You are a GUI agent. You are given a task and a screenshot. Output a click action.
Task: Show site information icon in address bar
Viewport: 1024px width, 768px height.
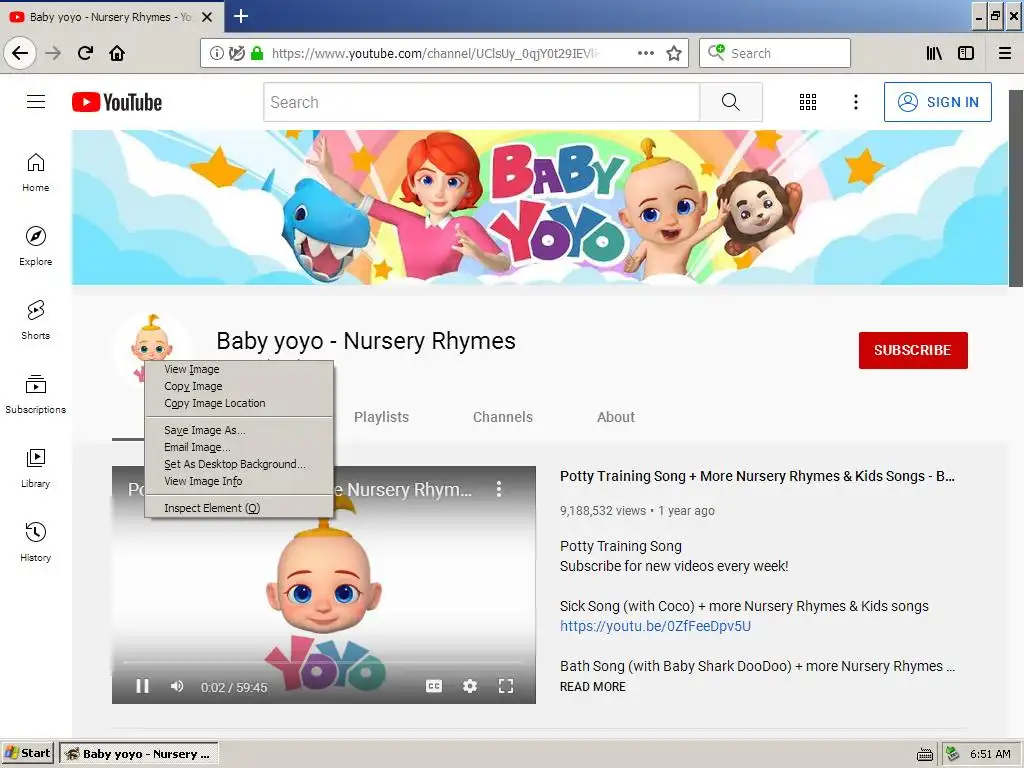[x=216, y=53]
